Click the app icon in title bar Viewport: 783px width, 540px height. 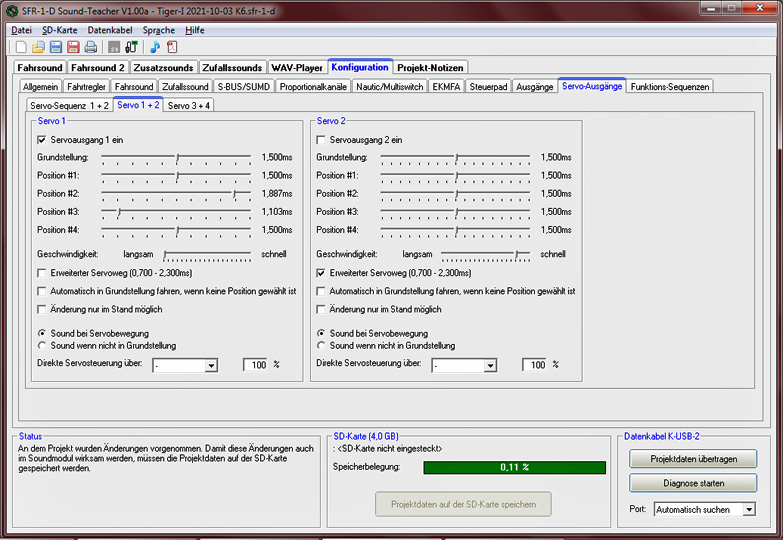point(12,10)
